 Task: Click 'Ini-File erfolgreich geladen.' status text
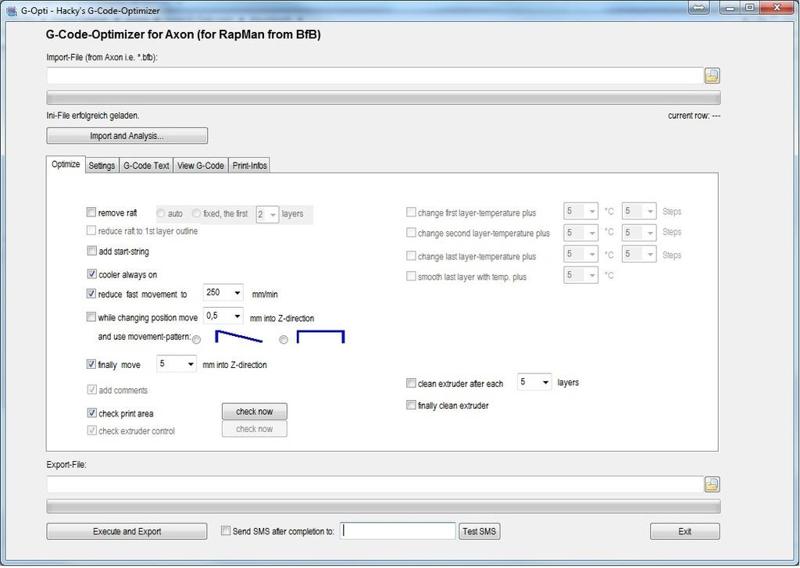click(93, 116)
